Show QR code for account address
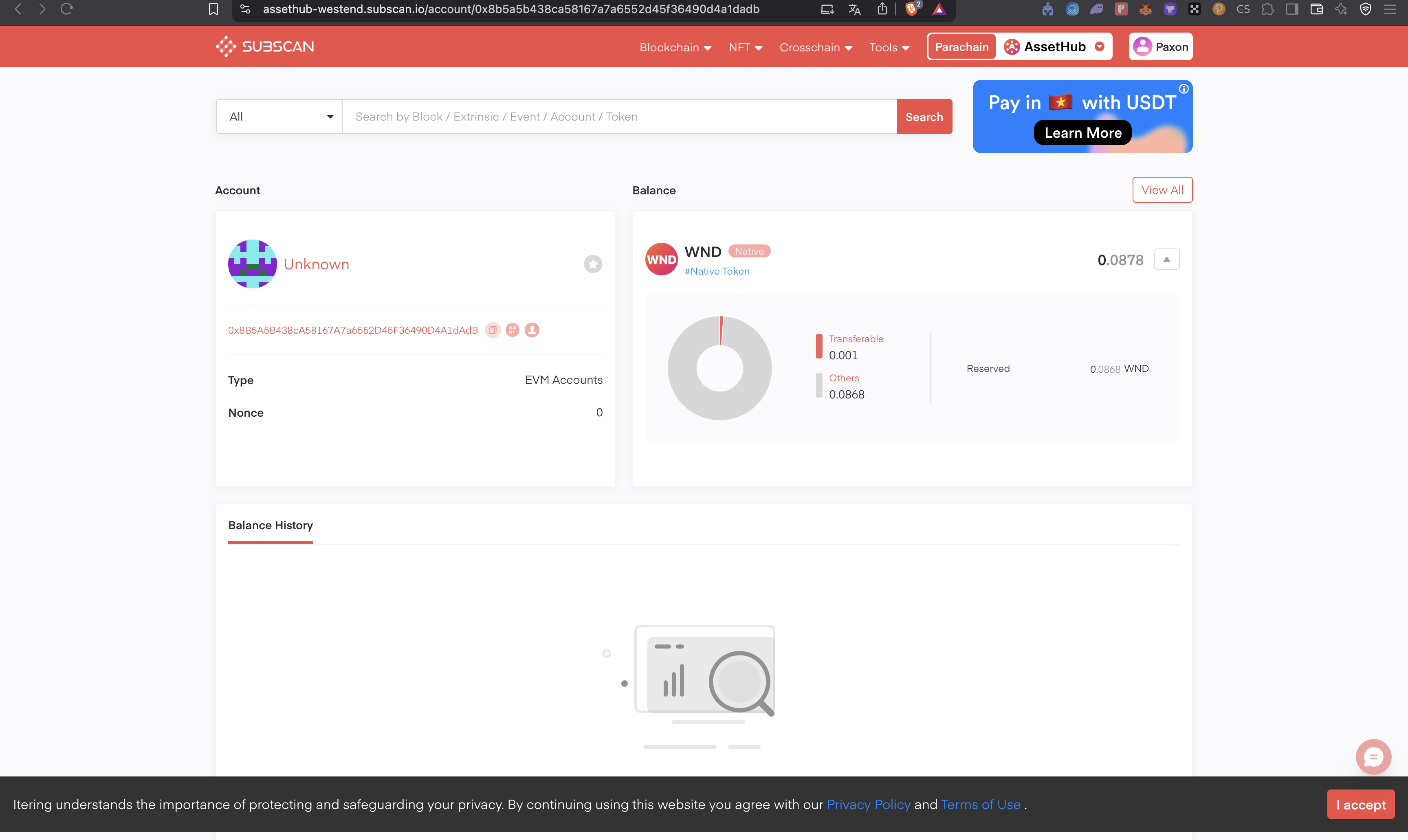The image size is (1408, 840). click(x=512, y=330)
